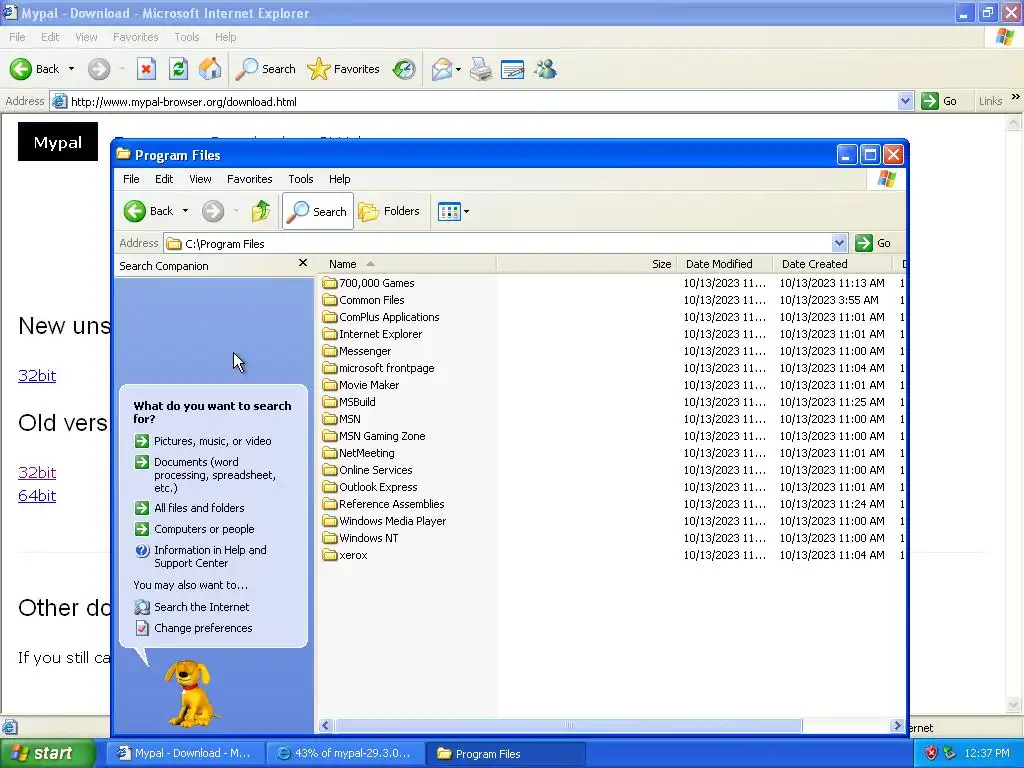
Task: Click the Forward arrow in Program Files window
Action: [x=213, y=211]
